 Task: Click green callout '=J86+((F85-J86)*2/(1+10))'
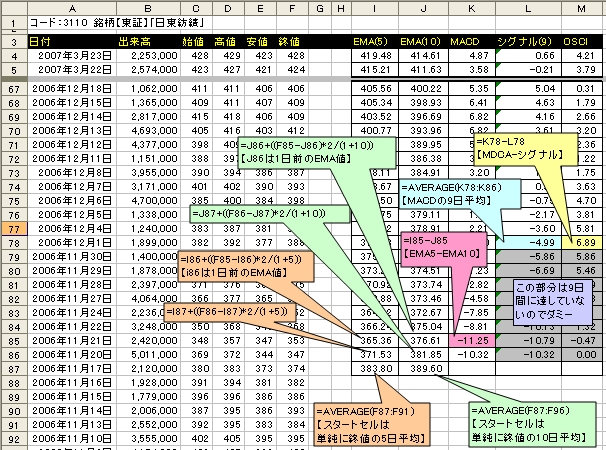point(317,152)
